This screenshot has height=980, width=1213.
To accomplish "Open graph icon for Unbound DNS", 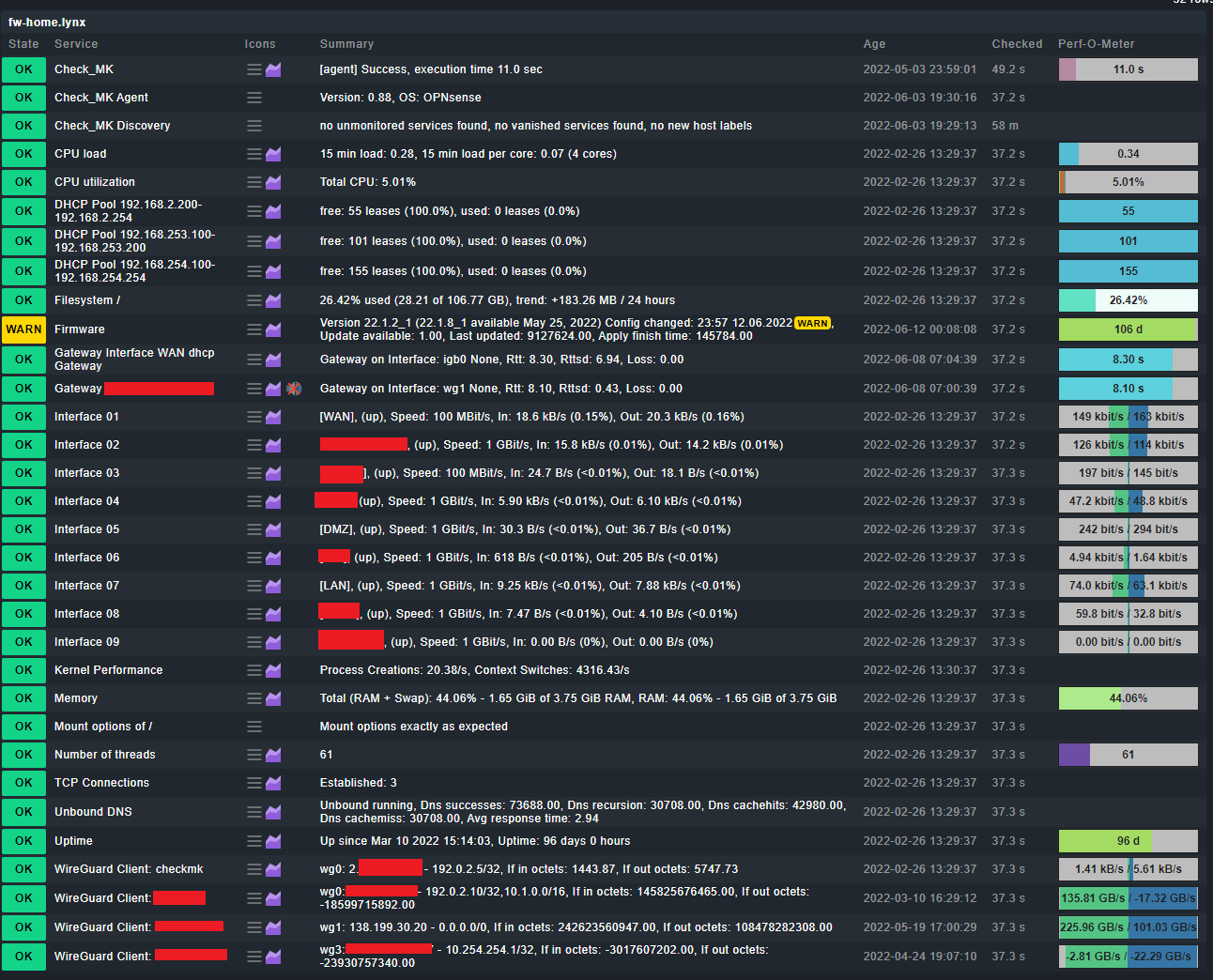I will (273, 812).
